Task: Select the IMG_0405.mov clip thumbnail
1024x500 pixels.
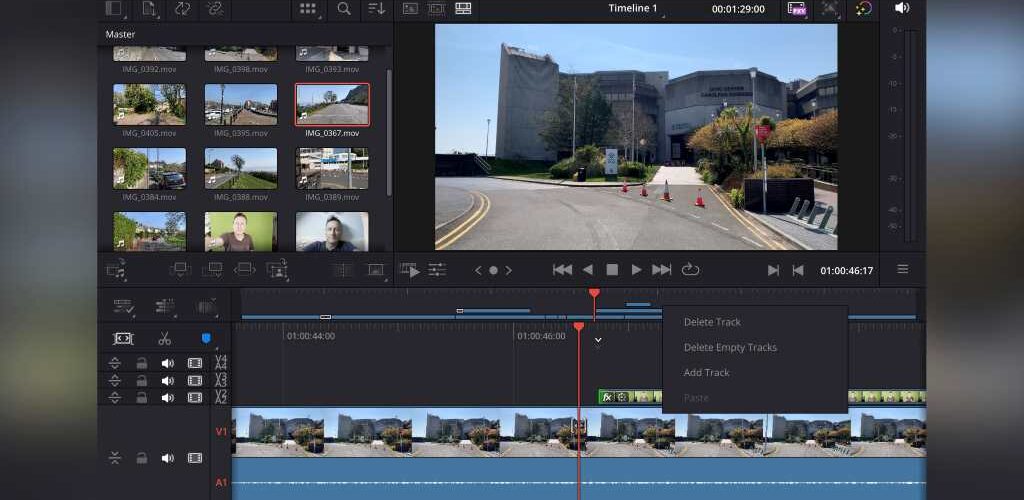Action: 150,104
